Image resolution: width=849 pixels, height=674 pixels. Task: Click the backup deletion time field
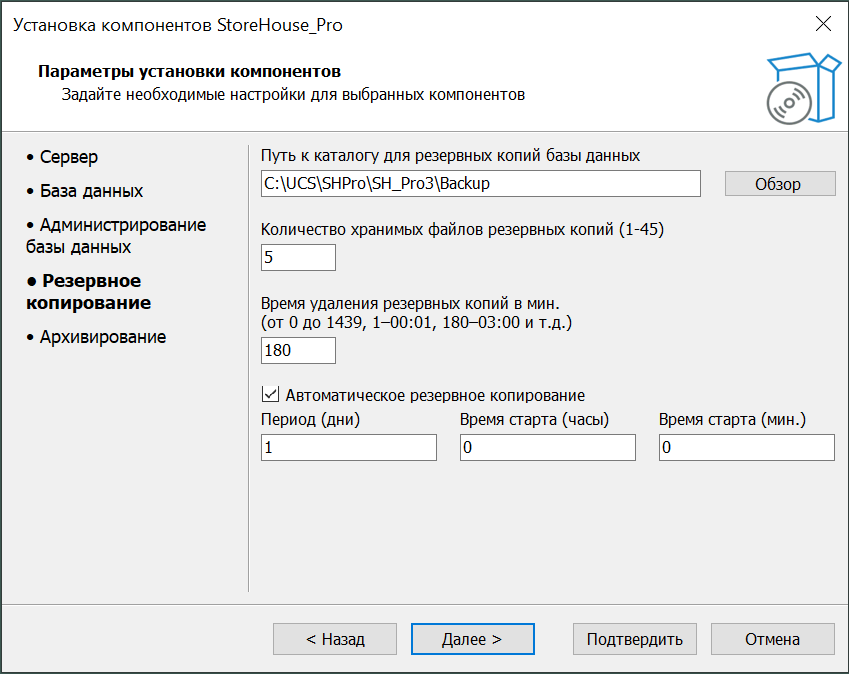coord(298,351)
